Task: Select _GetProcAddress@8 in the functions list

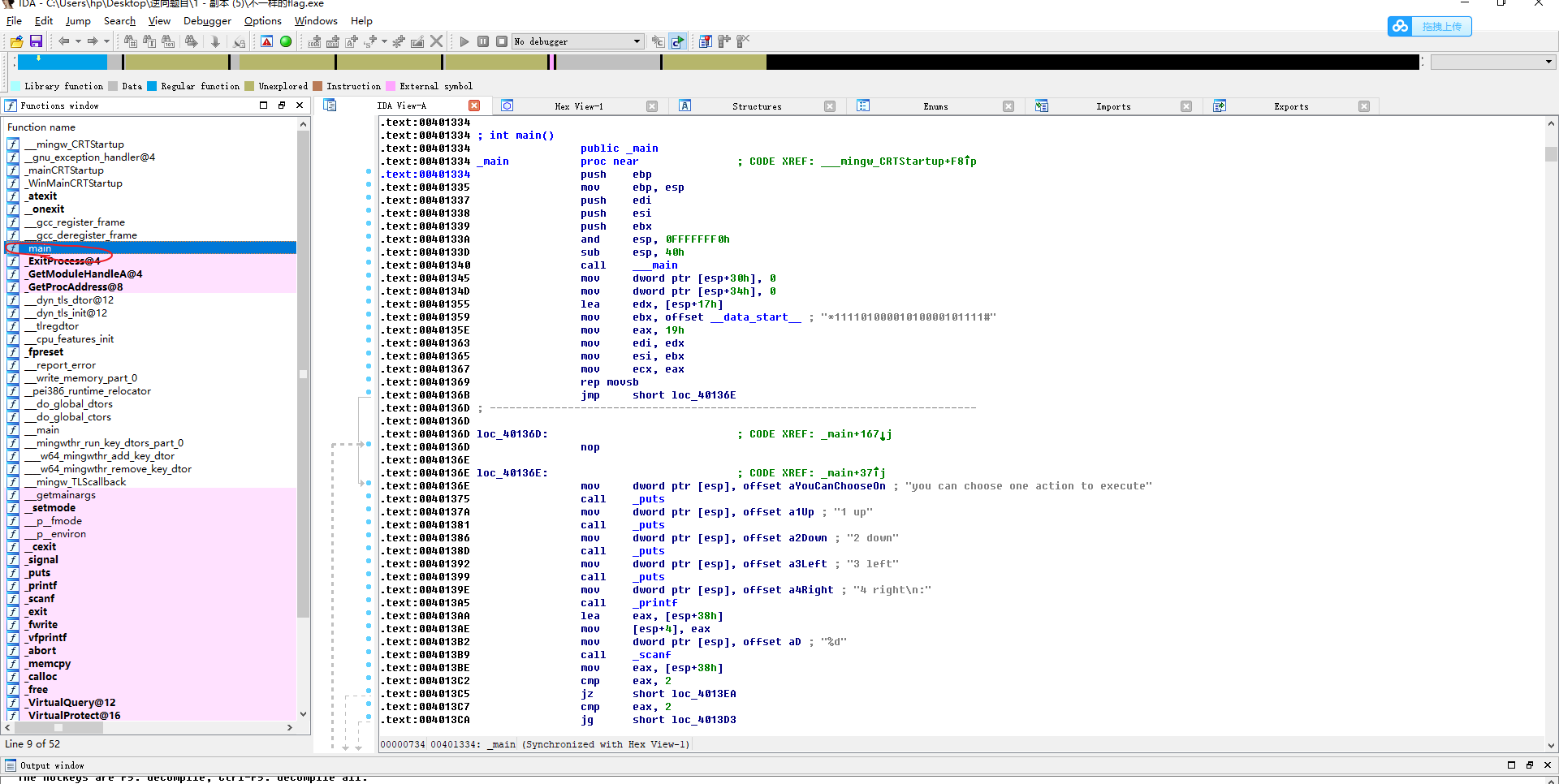Action: click(75, 287)
